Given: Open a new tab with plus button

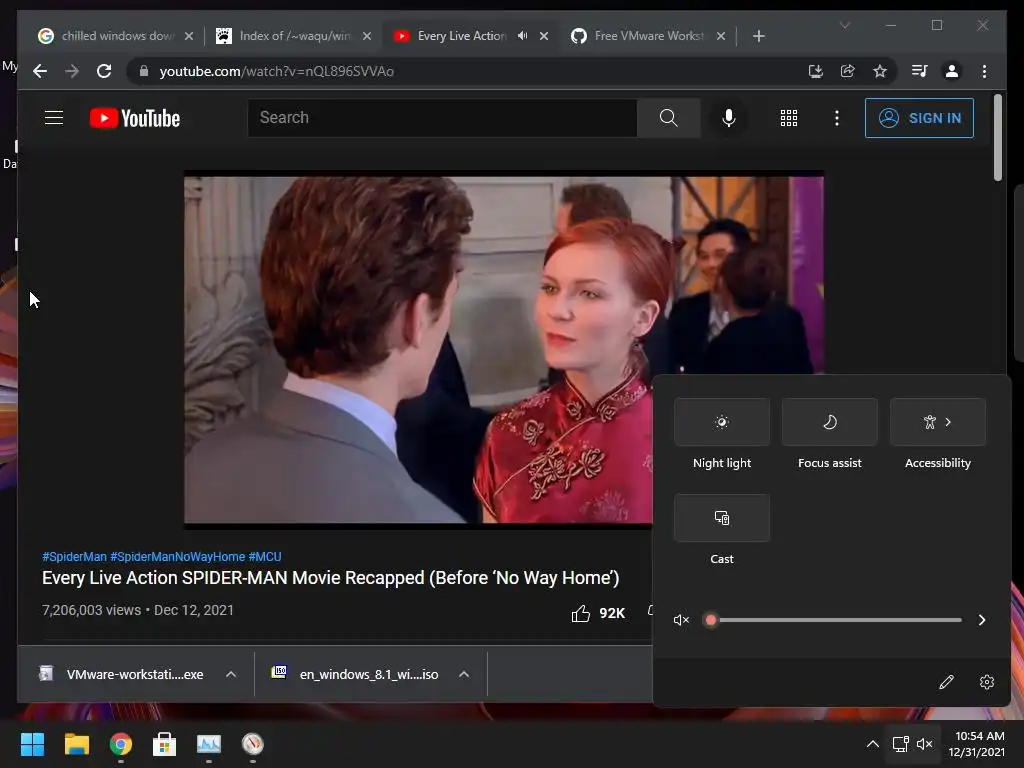Looking at the screenshot, I should click(x=758, y=36).
